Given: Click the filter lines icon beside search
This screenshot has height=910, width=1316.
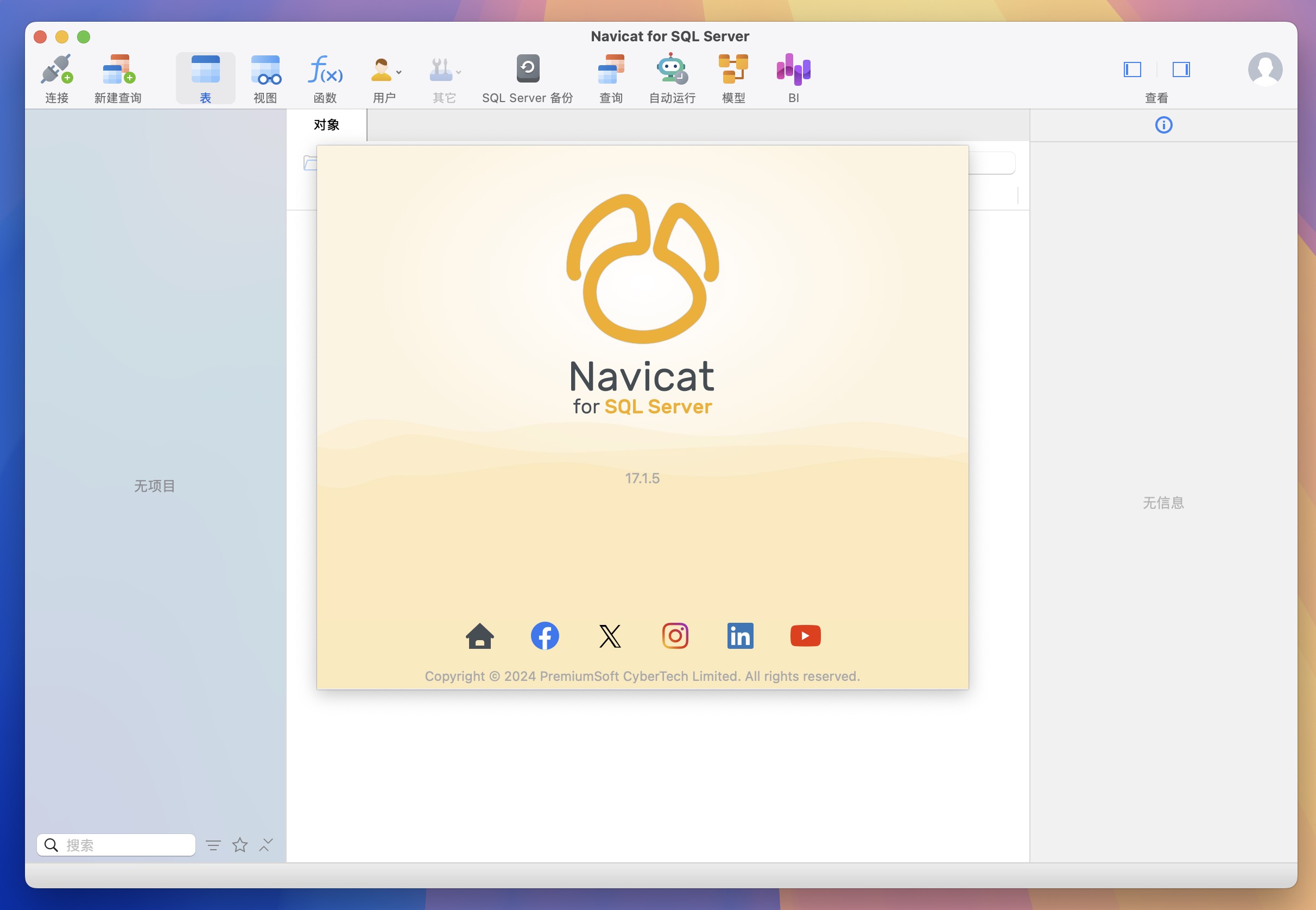Looking at the screenshot, I should tap(213, 845).
